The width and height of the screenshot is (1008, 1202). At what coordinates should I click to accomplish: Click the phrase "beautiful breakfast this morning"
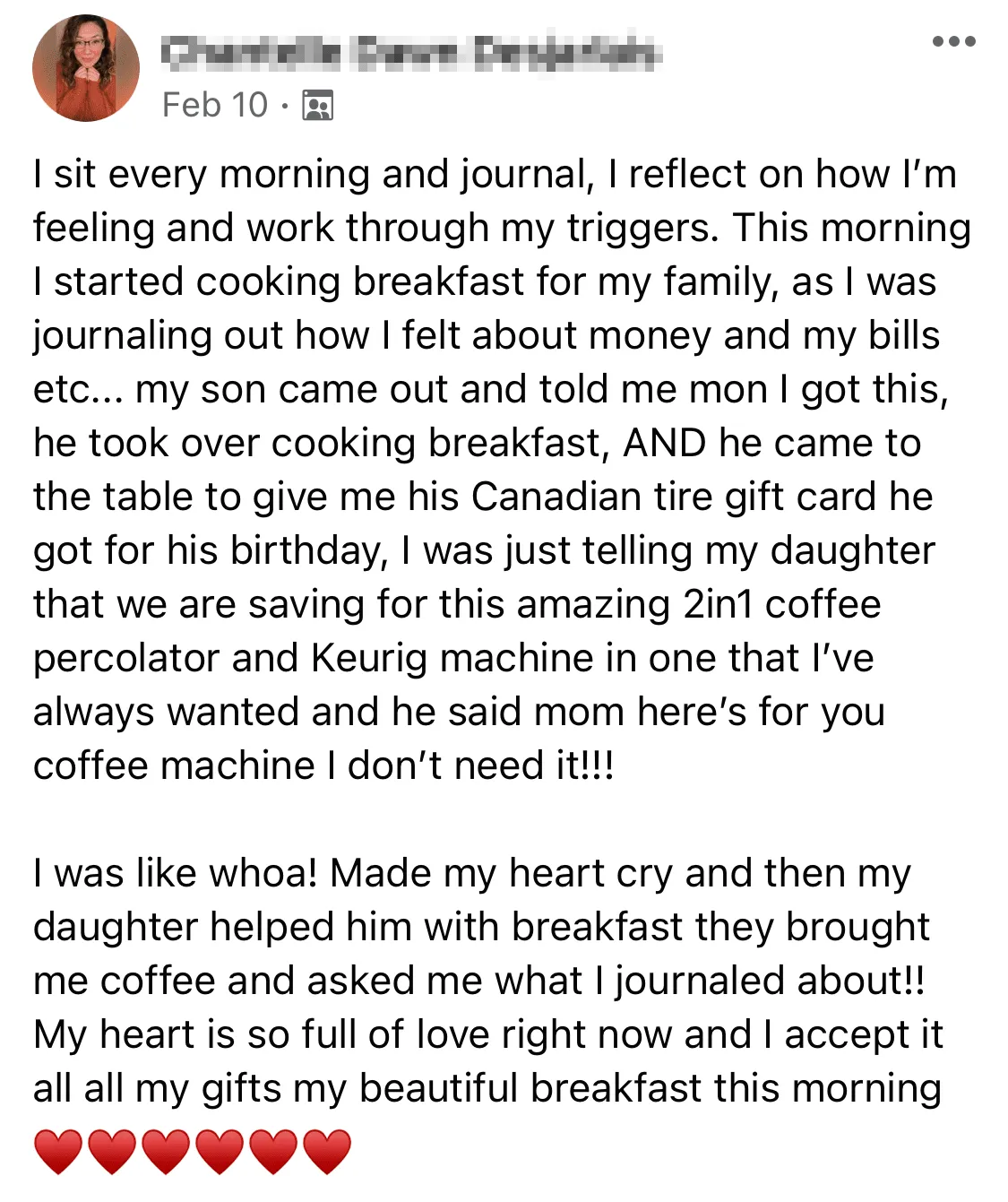[x=650, y=1088]
